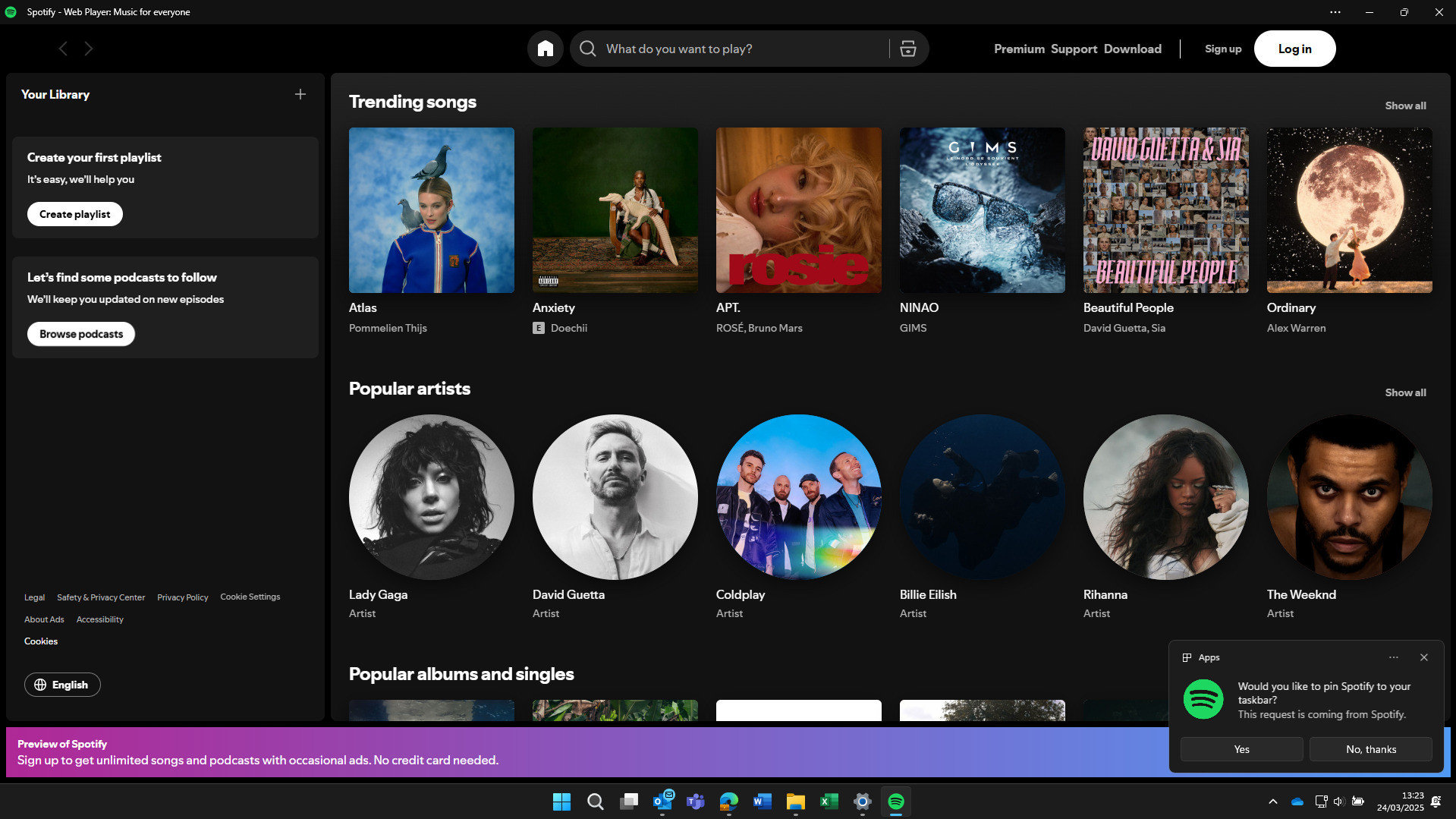The image size is (1456, 819).
Task: Open About Ads link
Action: 44,619
